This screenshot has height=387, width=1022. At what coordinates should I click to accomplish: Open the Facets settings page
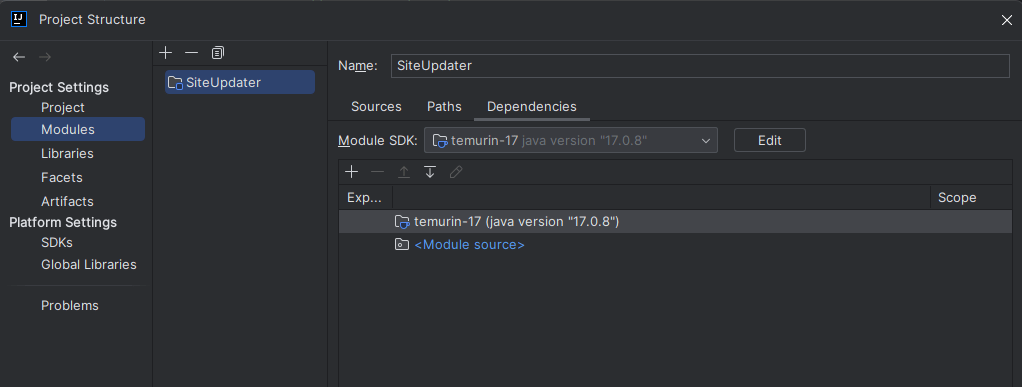[x=61, y=177]
